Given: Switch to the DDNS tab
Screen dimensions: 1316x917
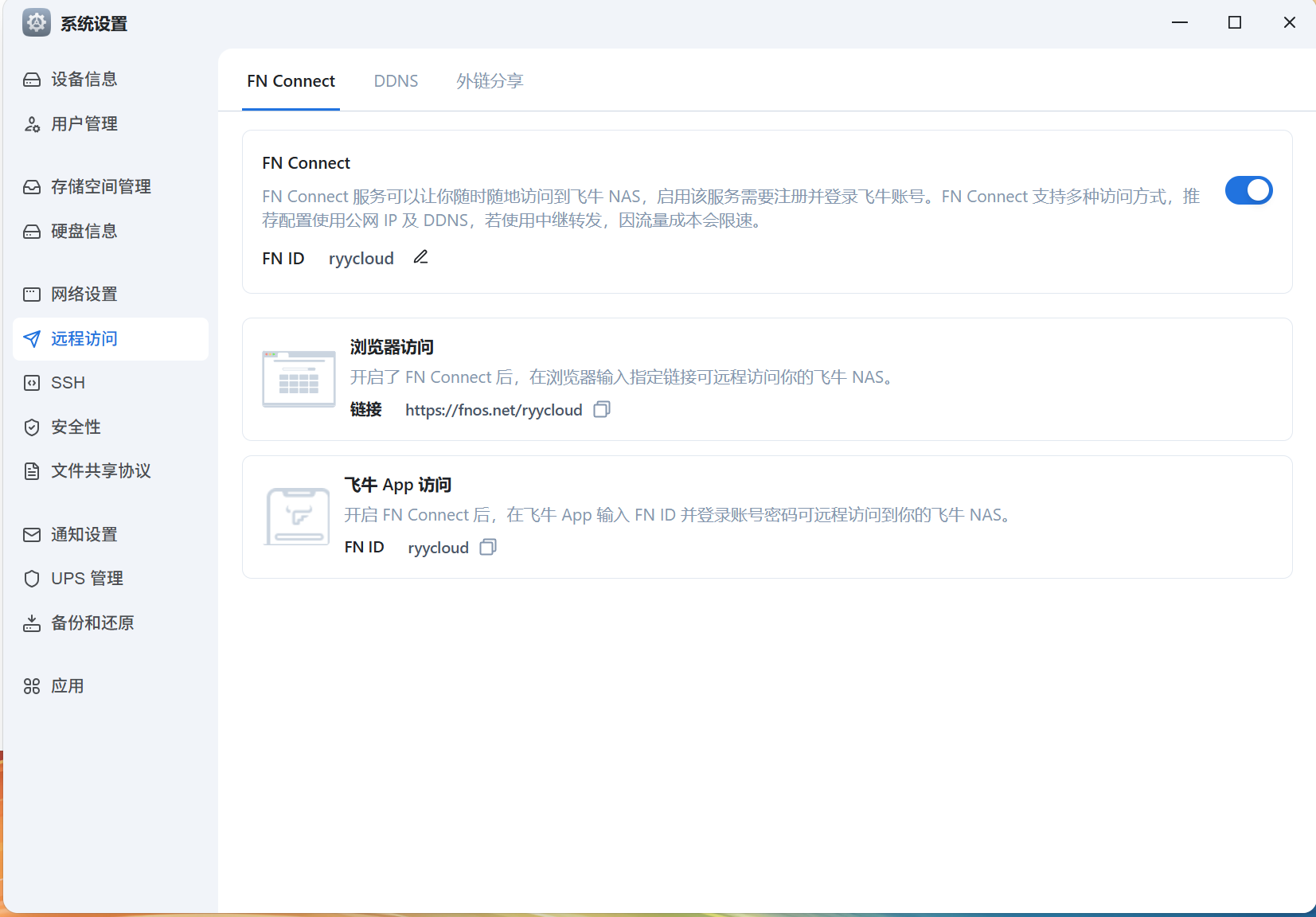Looking at the screenshot, I should tap(396, 81).
